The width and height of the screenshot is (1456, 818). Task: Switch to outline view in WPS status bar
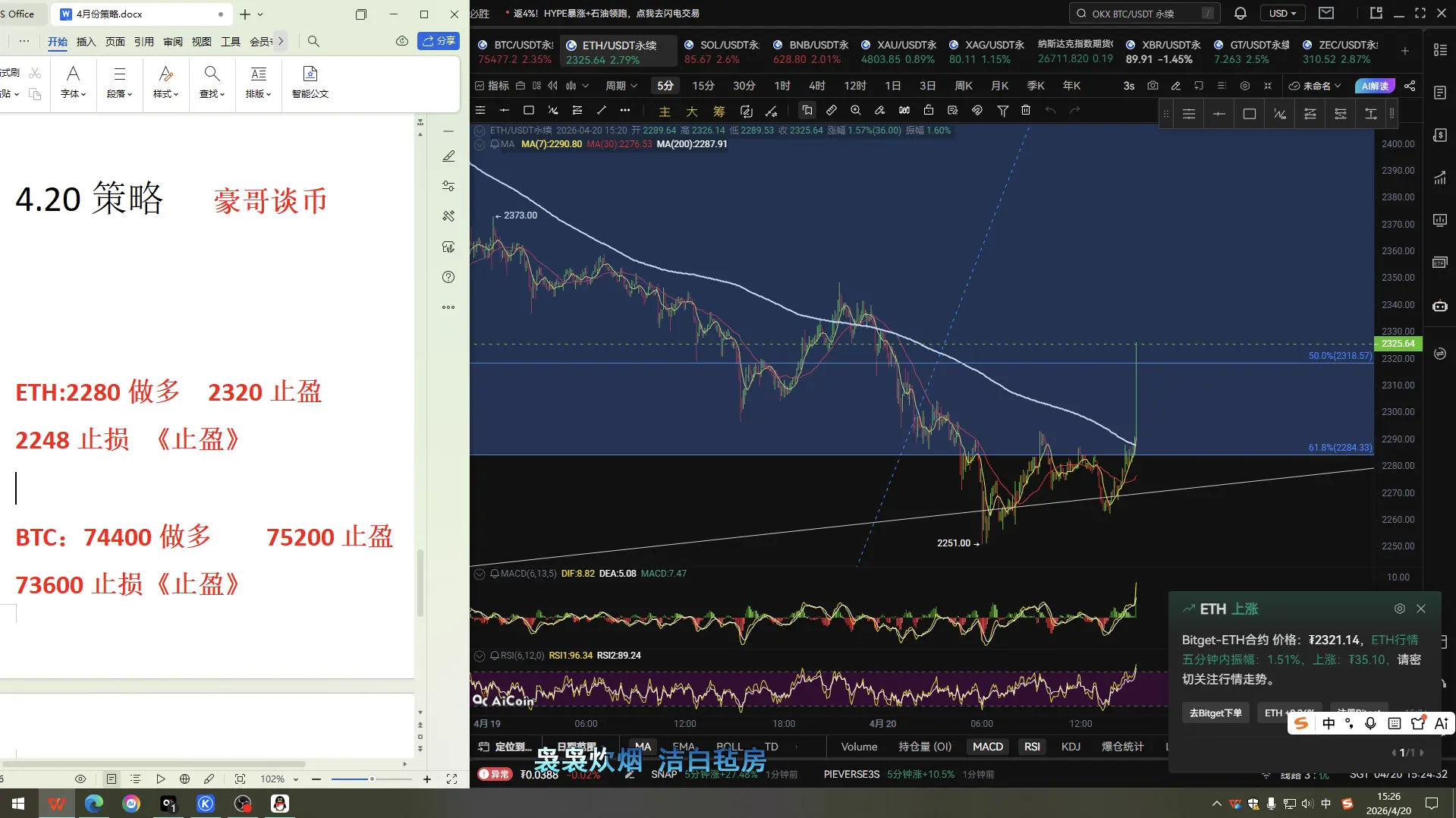[x=136, y=779]
